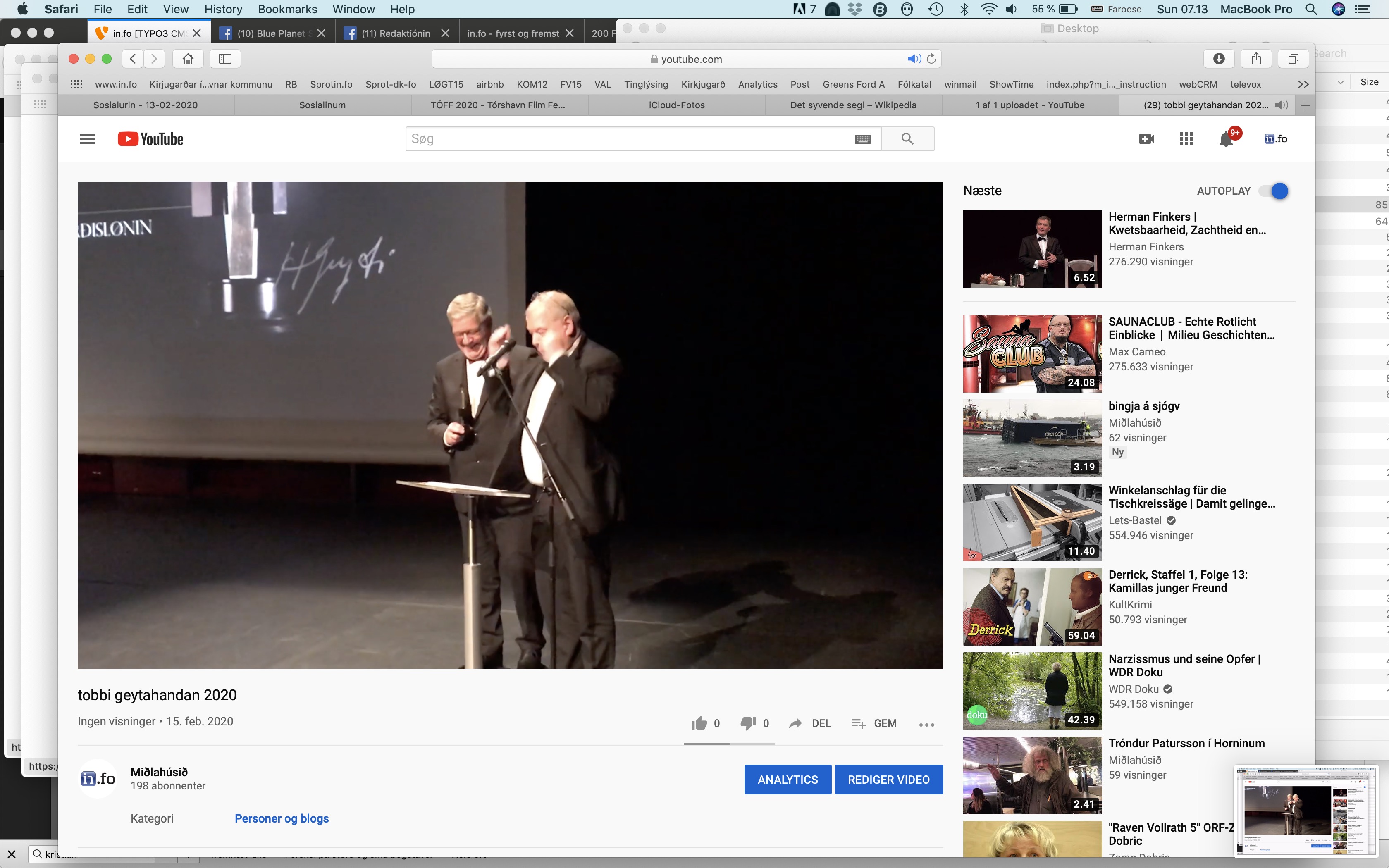This screenshot has width=1389, height=868.
Task: Click the YouTube logo
Action: tap(150, 139)
